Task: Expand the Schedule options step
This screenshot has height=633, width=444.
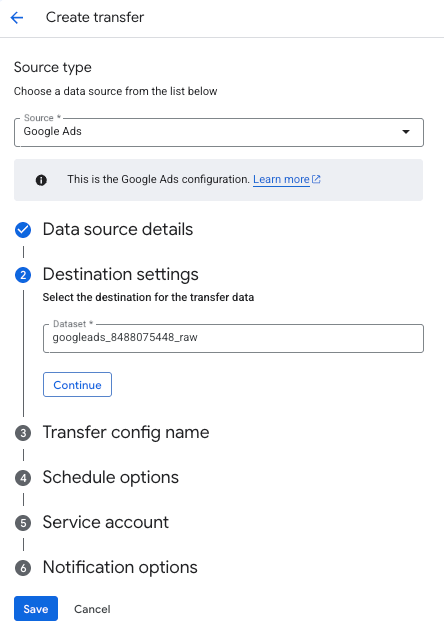Action: 111,477
